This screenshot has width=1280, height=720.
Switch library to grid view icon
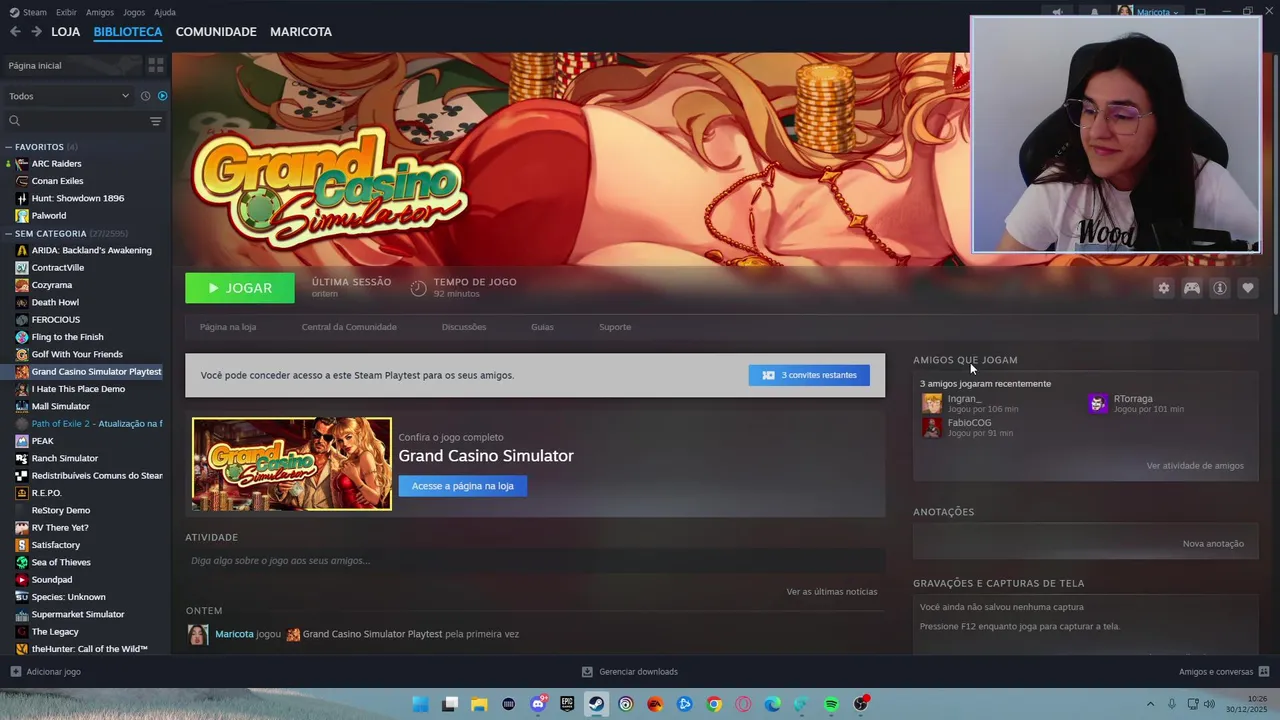tap(156, 65)
